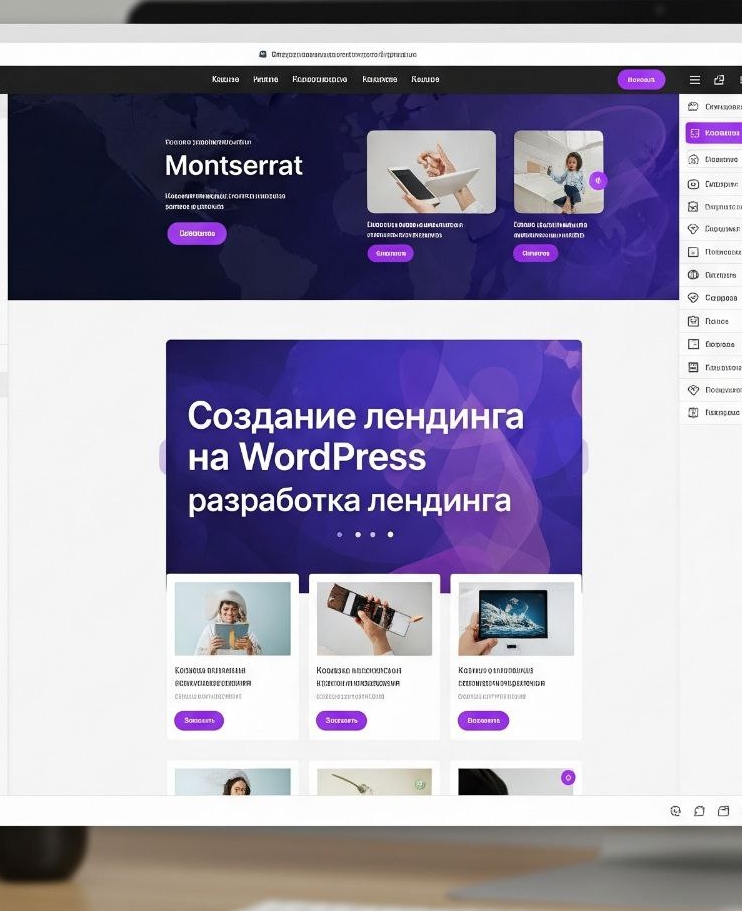Click the "Montserrat" hero heading
The width and height of the screenshot is (742, 911).
pyautogui.click(x=234, y=165)
